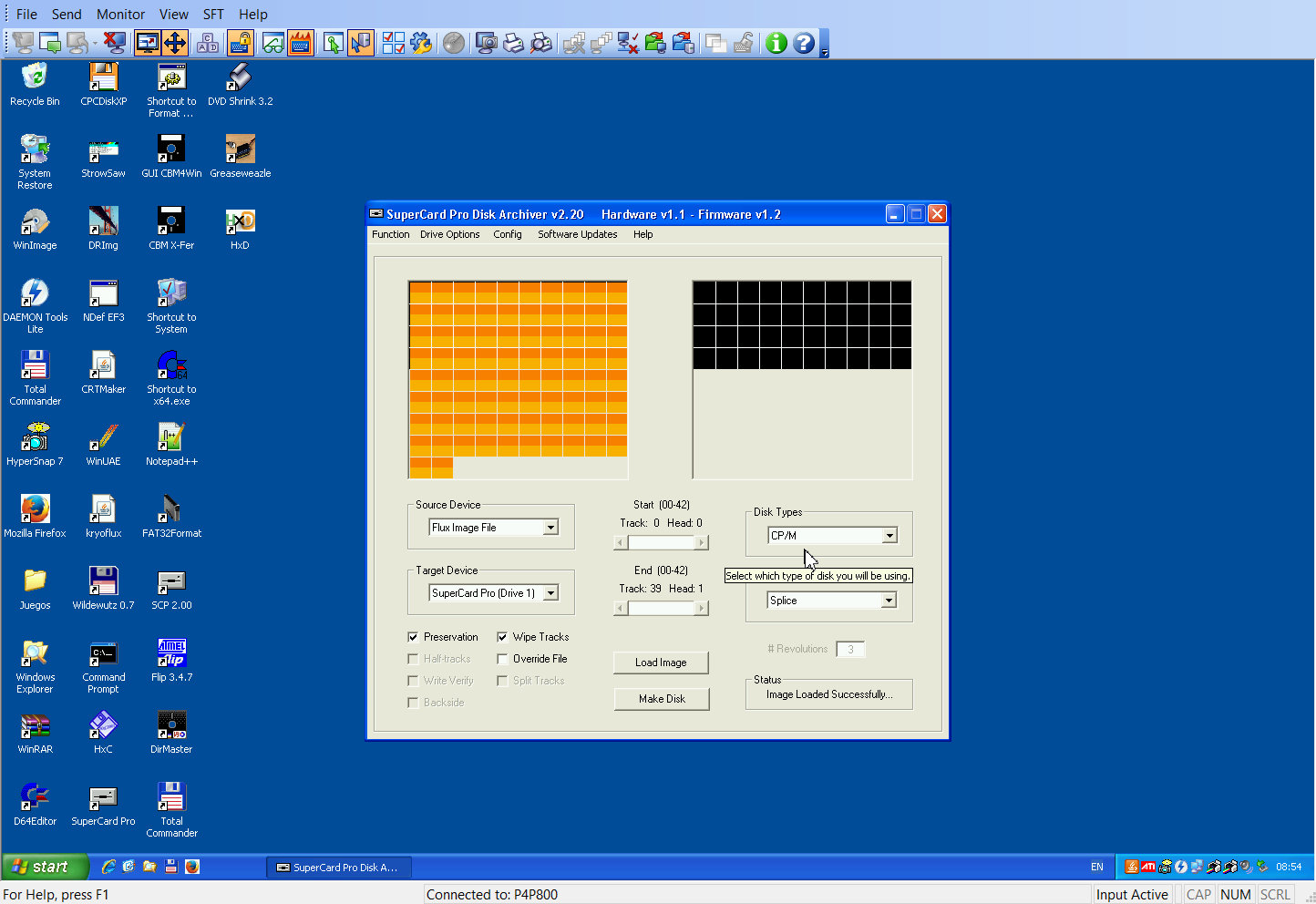
Task: Open DVD Shrink 3.2 shortcut
Action: [240, 84]
